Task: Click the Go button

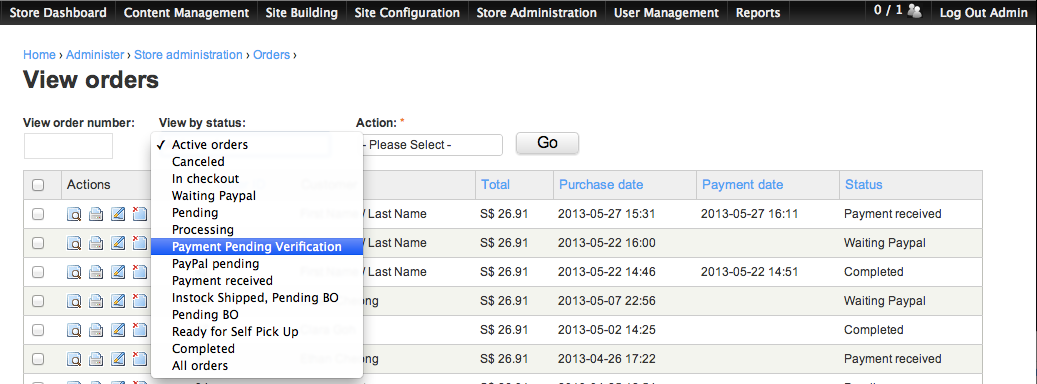Action: [x=548, y=143]
